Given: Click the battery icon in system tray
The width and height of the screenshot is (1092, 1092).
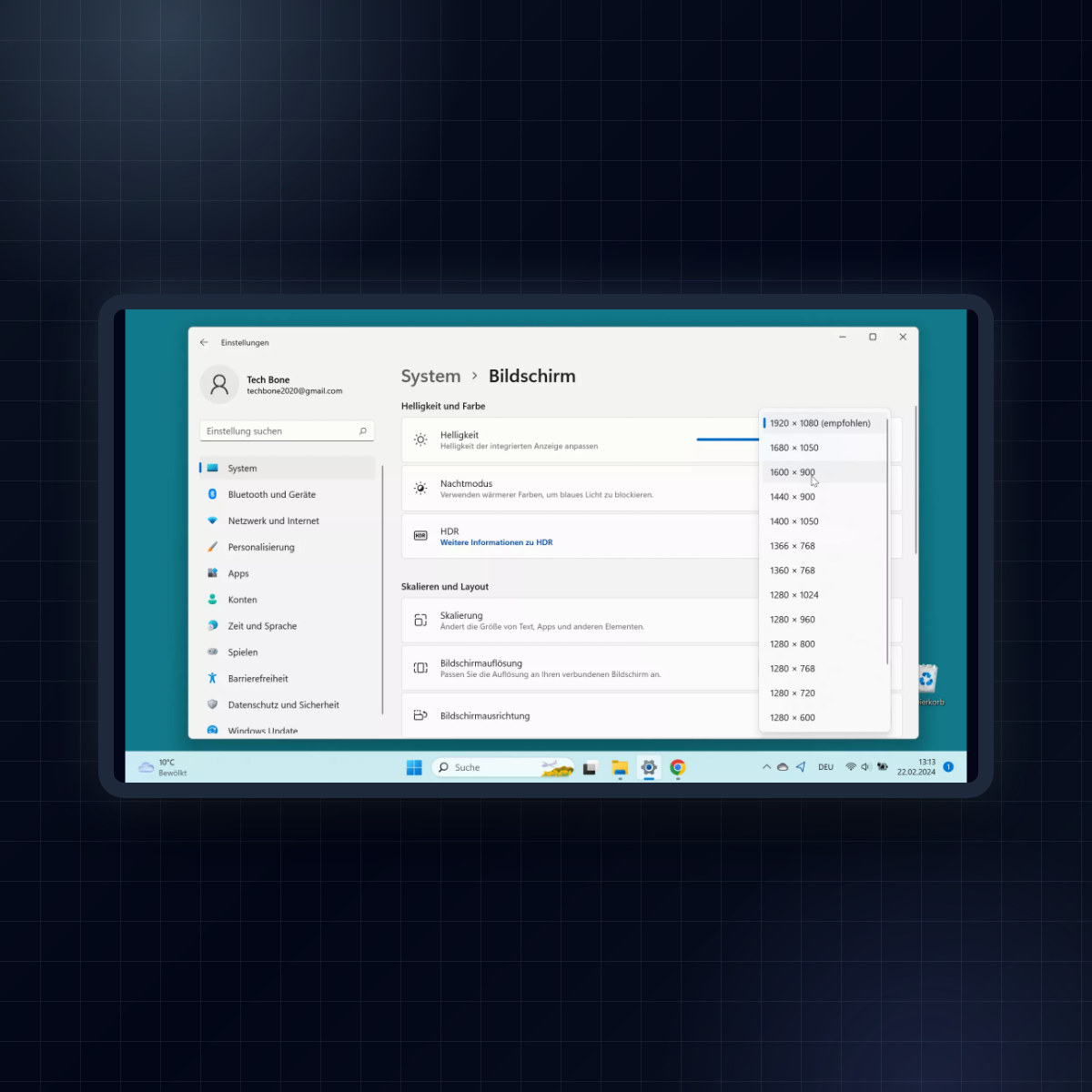Looking at the screenshot, I should pos(882,767).
